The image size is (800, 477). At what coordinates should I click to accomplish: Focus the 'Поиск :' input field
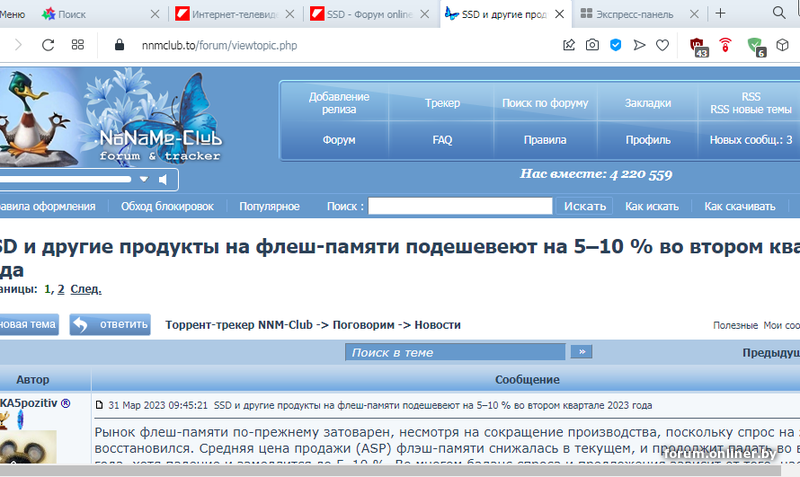pos(460,206)
